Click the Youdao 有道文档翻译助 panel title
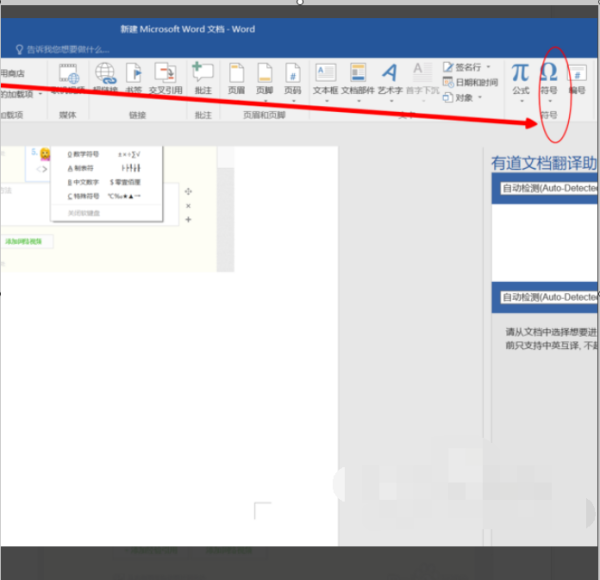The height and width of the screenshot is (580, 600). pyautogui.click(x=544, y=163)
